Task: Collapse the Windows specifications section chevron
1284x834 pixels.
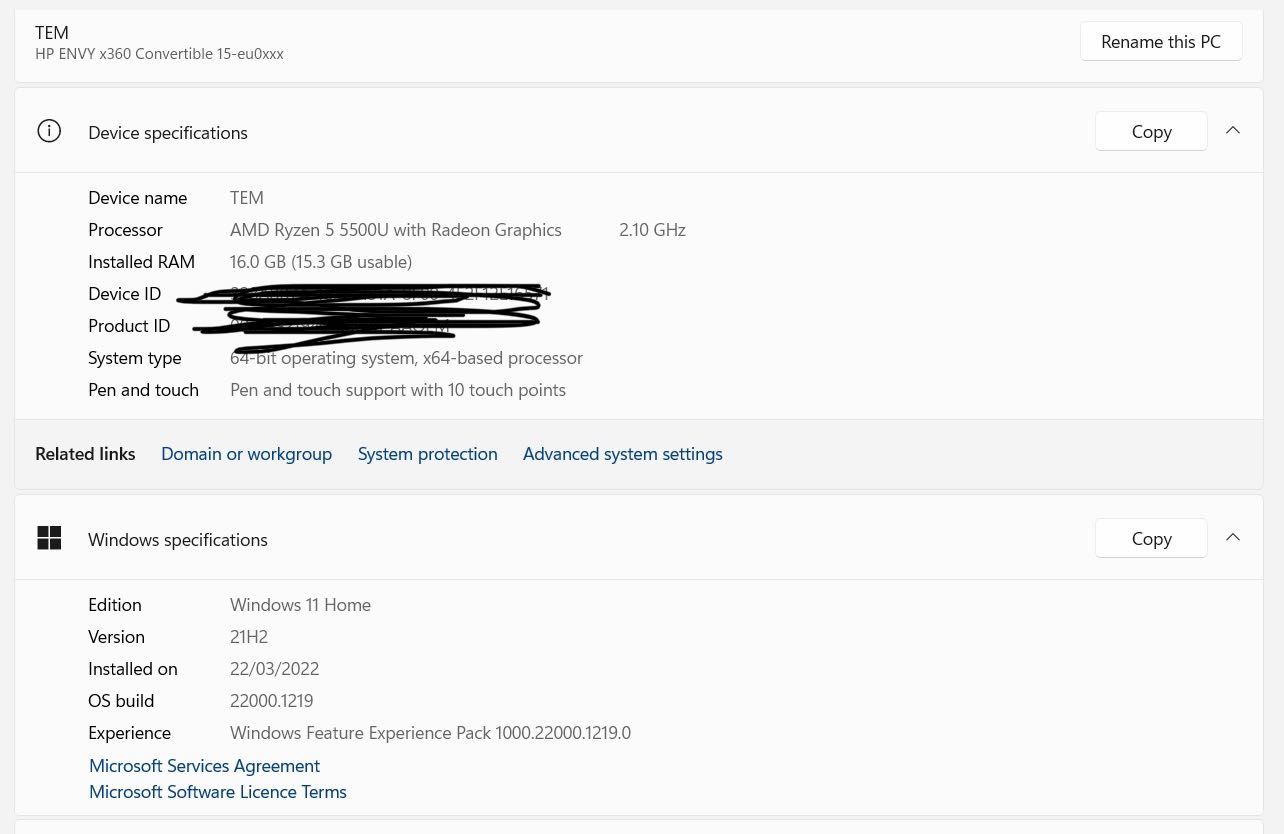Action: [1233, 537]
